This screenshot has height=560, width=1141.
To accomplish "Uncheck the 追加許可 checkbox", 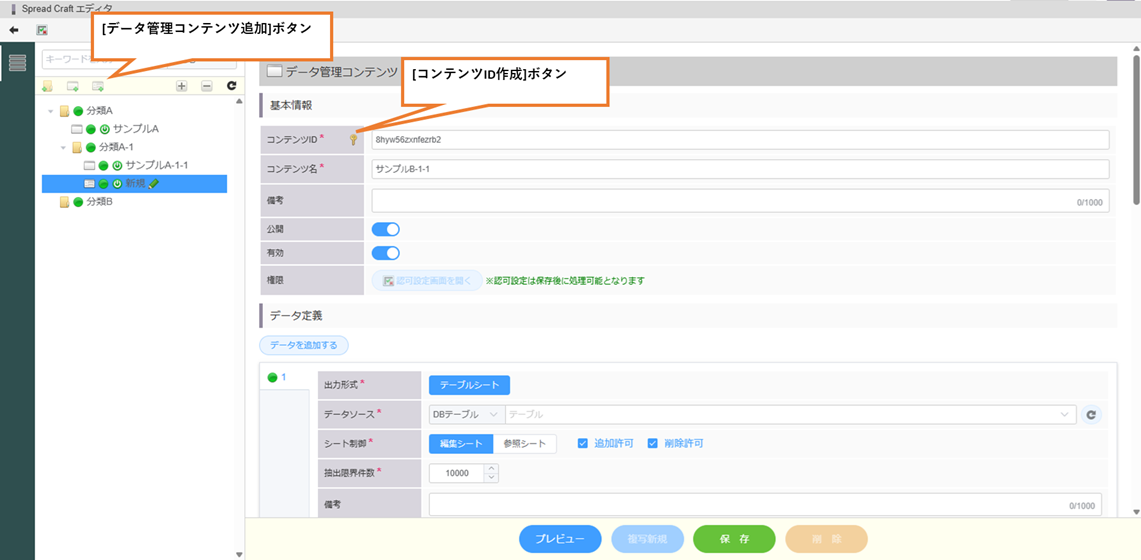I will click(583, 443).
